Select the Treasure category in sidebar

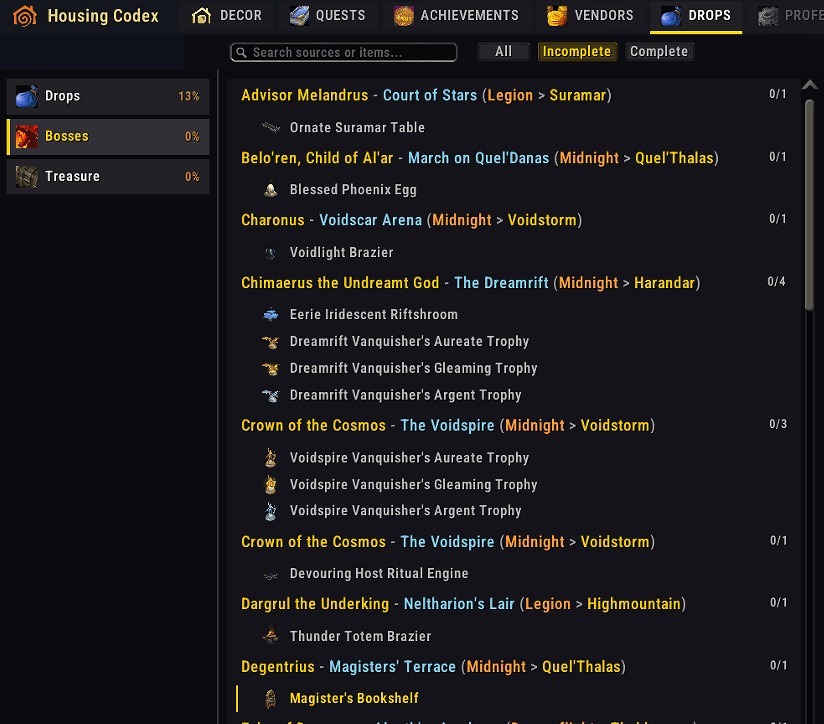[108, 177]
